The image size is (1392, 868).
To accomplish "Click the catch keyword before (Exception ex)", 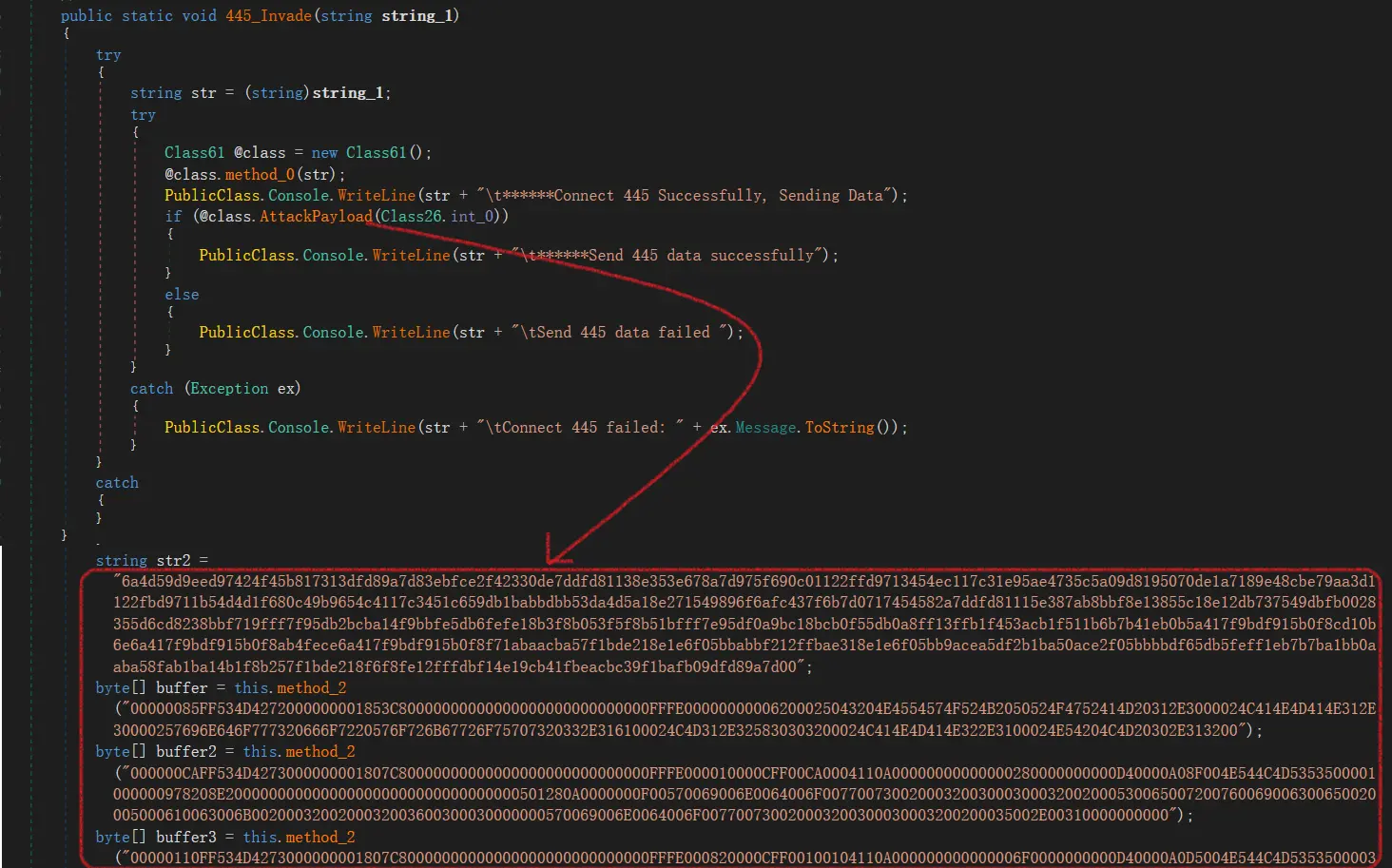I will [152, 389].
